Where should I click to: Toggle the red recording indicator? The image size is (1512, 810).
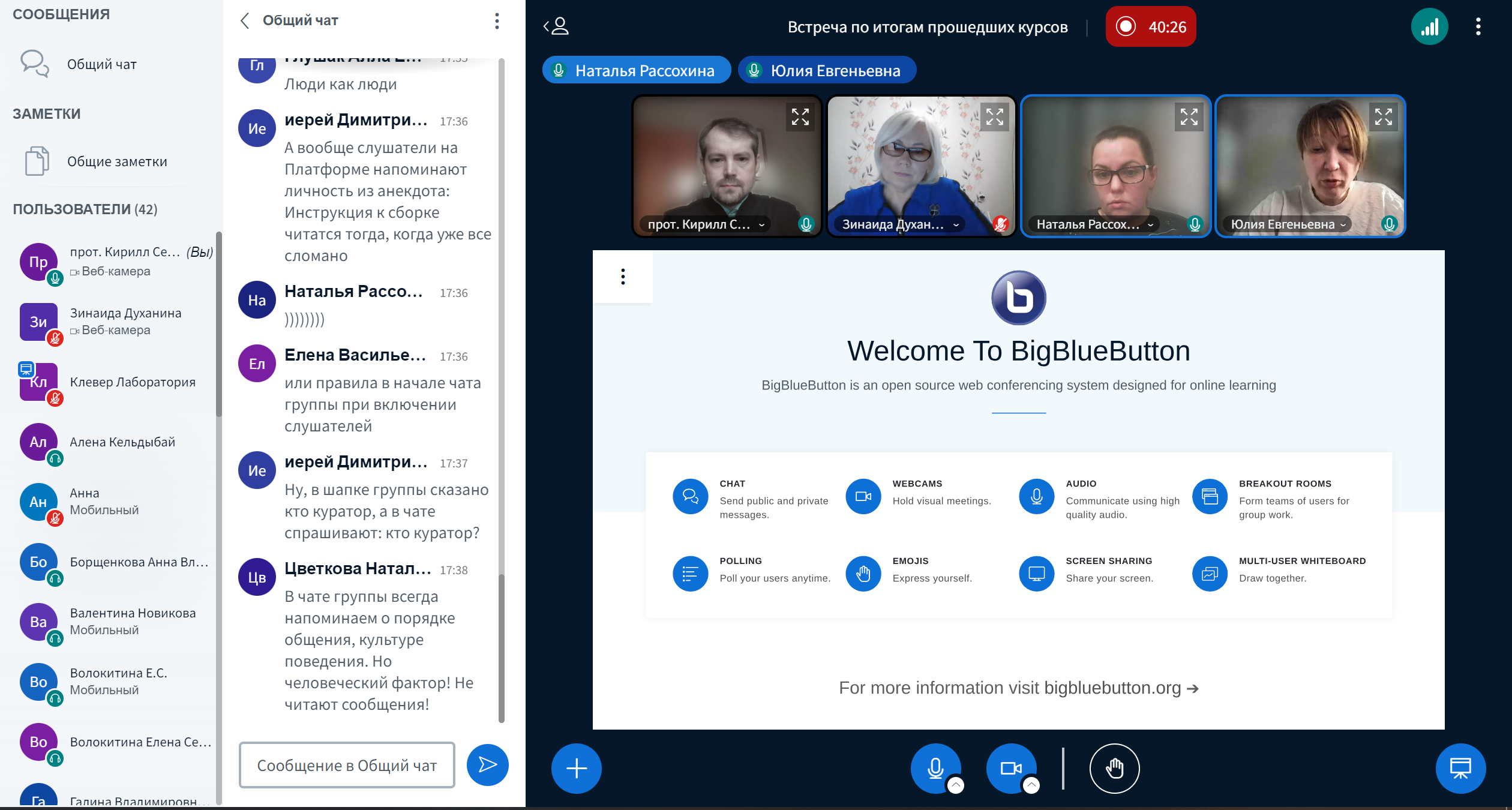point(1150,27)
